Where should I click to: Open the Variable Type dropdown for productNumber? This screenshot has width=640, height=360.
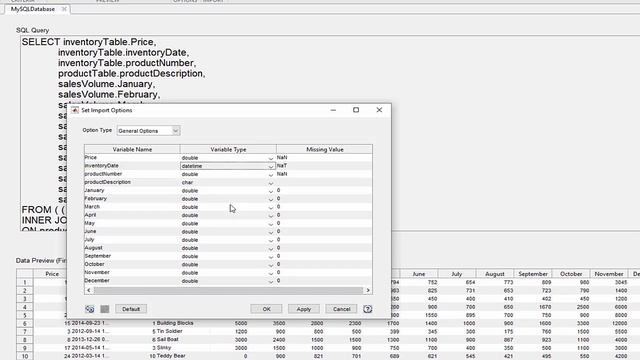click(270, 174)
